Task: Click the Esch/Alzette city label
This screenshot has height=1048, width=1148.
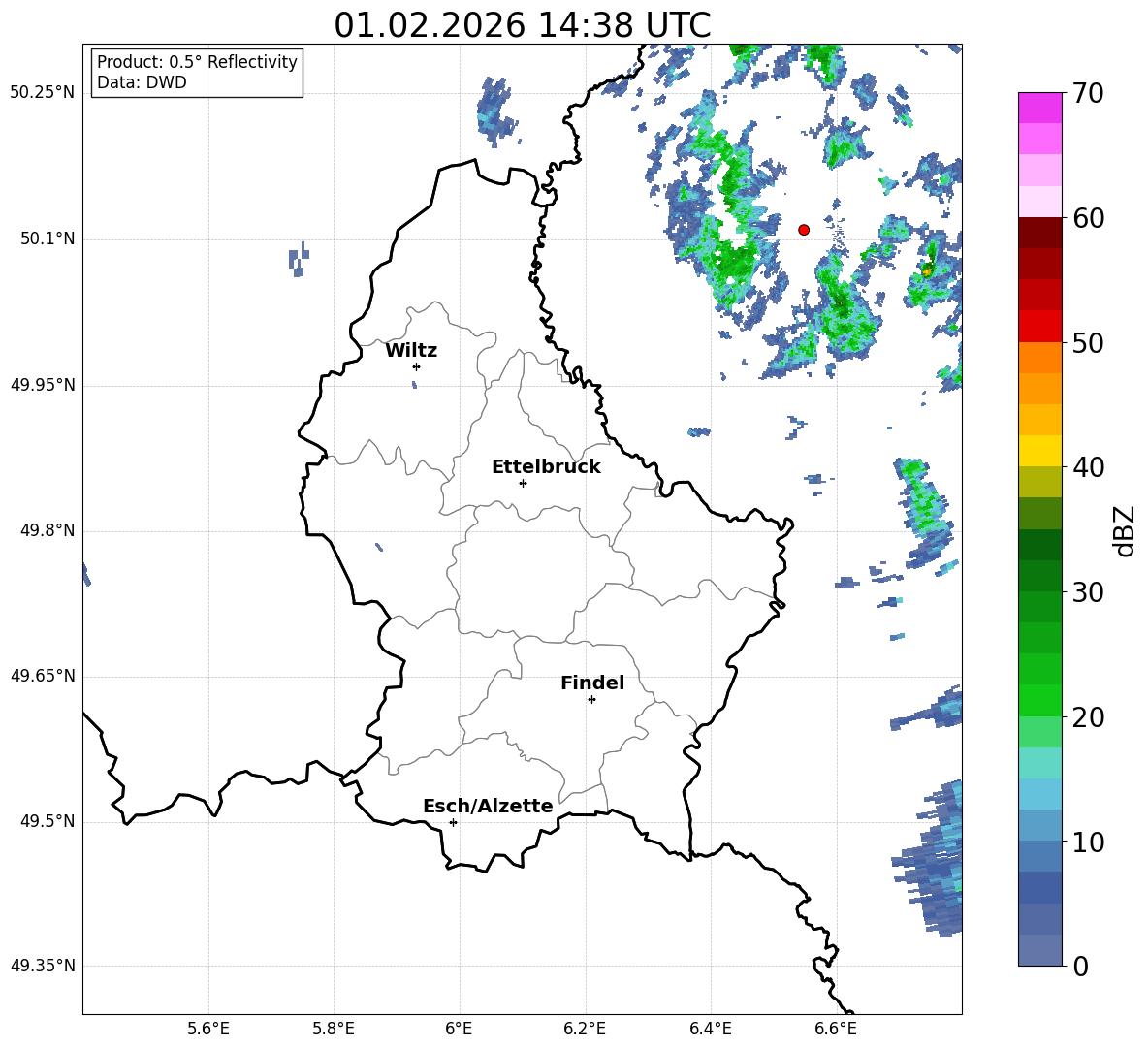Action: click(488, 807)
